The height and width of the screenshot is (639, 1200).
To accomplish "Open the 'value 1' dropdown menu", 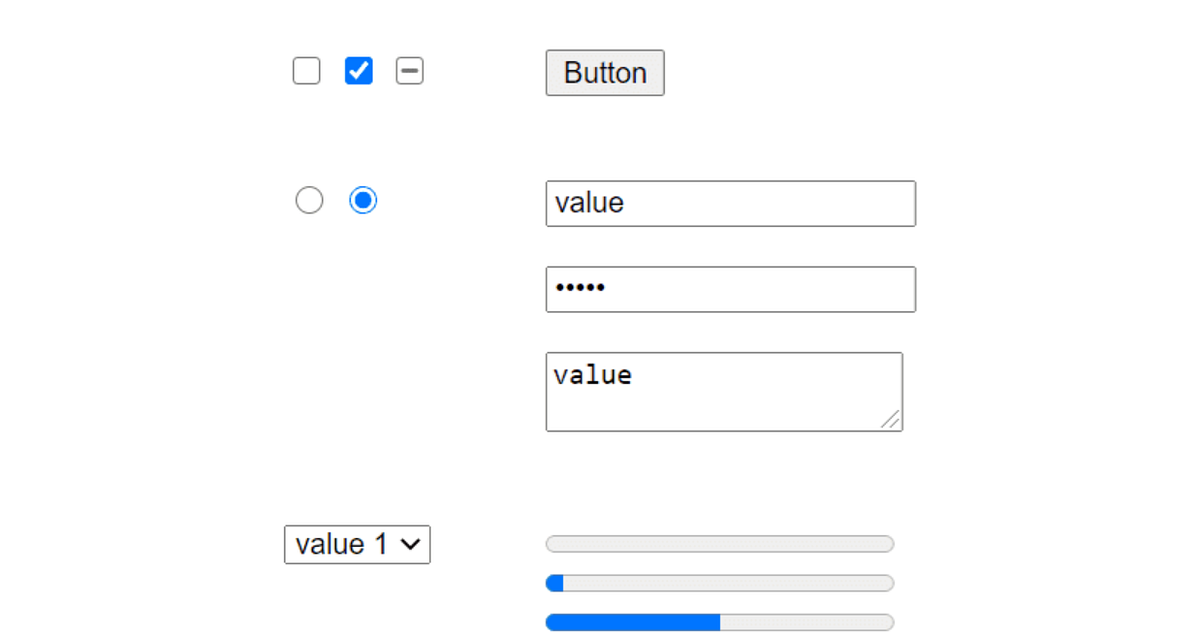I will [357, 545].
